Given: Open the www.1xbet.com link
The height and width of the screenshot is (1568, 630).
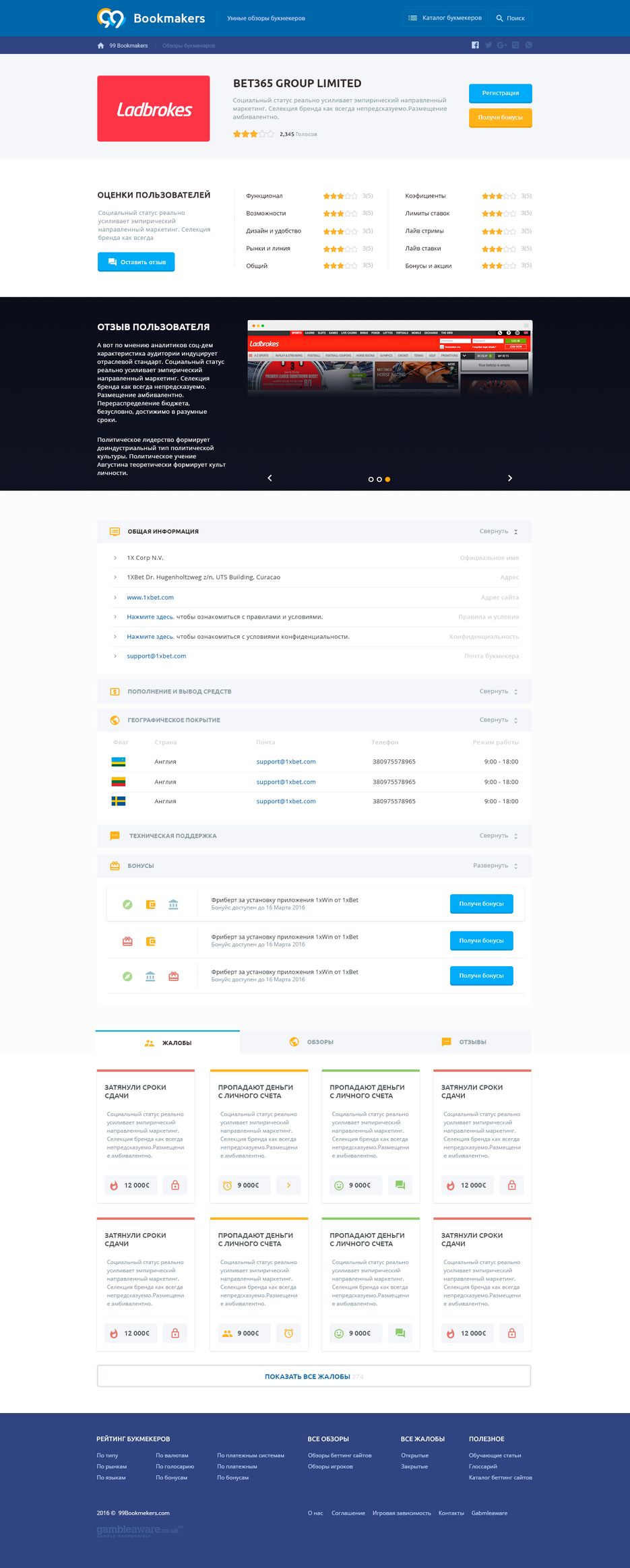Looking at the screenshot, I should pyautogui.click(x=150, y=598).
